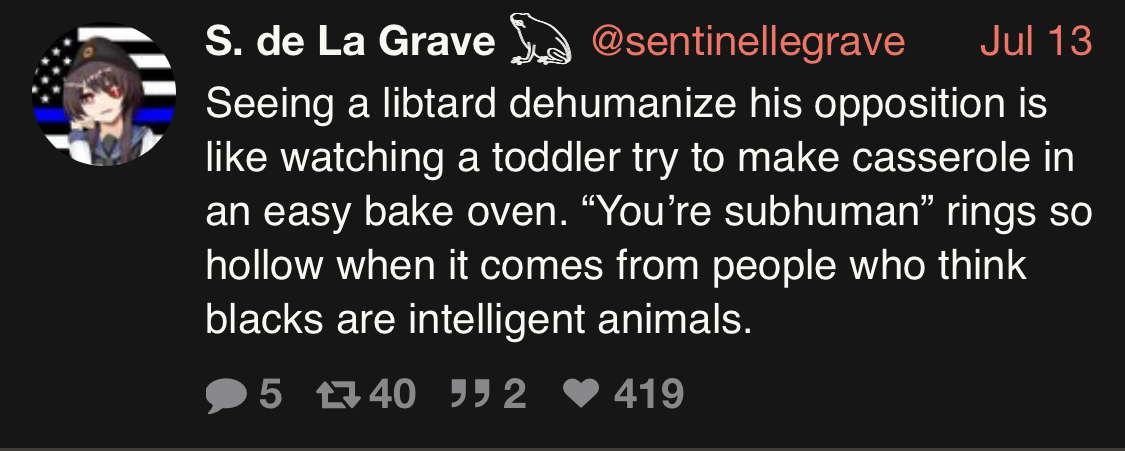Open the profile avatar picture
This screenshot has height=451, width=1125.
[104, 95]
